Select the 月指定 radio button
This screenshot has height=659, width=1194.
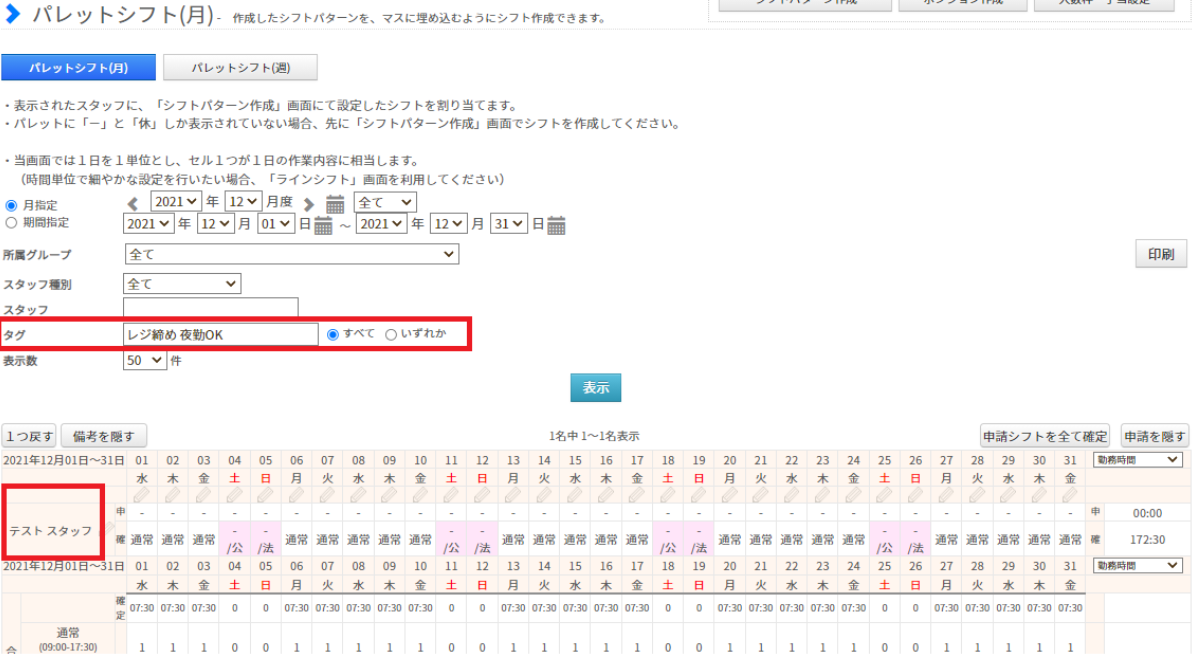click(x=12, y=204)
